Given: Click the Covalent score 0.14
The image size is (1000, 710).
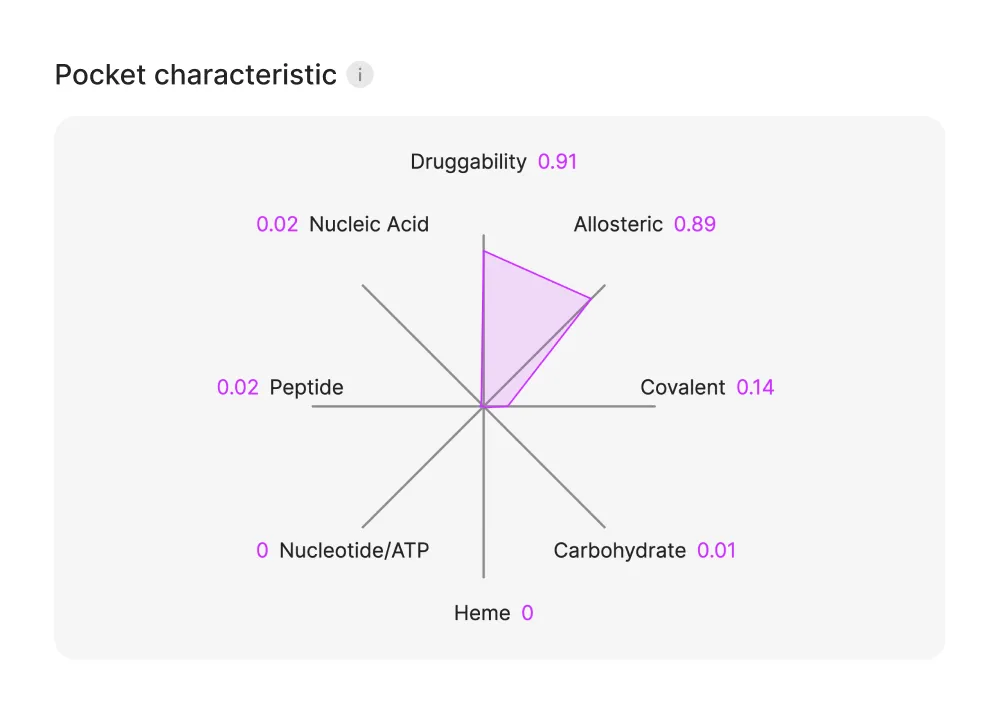Looking at the screenshot, I should 756,388.
